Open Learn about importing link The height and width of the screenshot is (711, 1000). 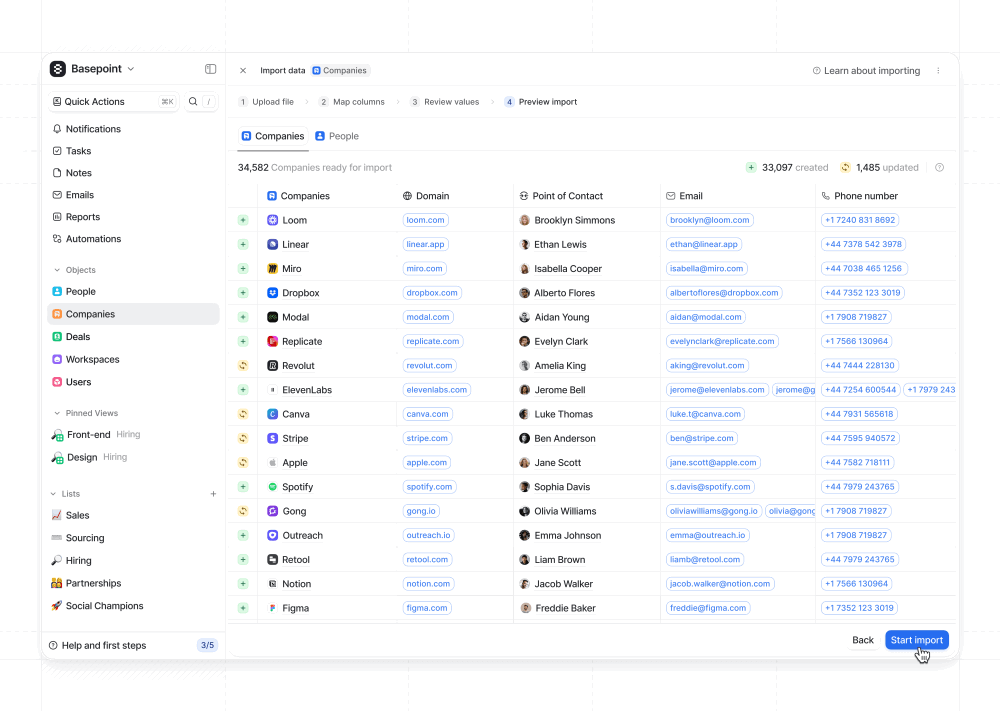click(x=866, y=71)
